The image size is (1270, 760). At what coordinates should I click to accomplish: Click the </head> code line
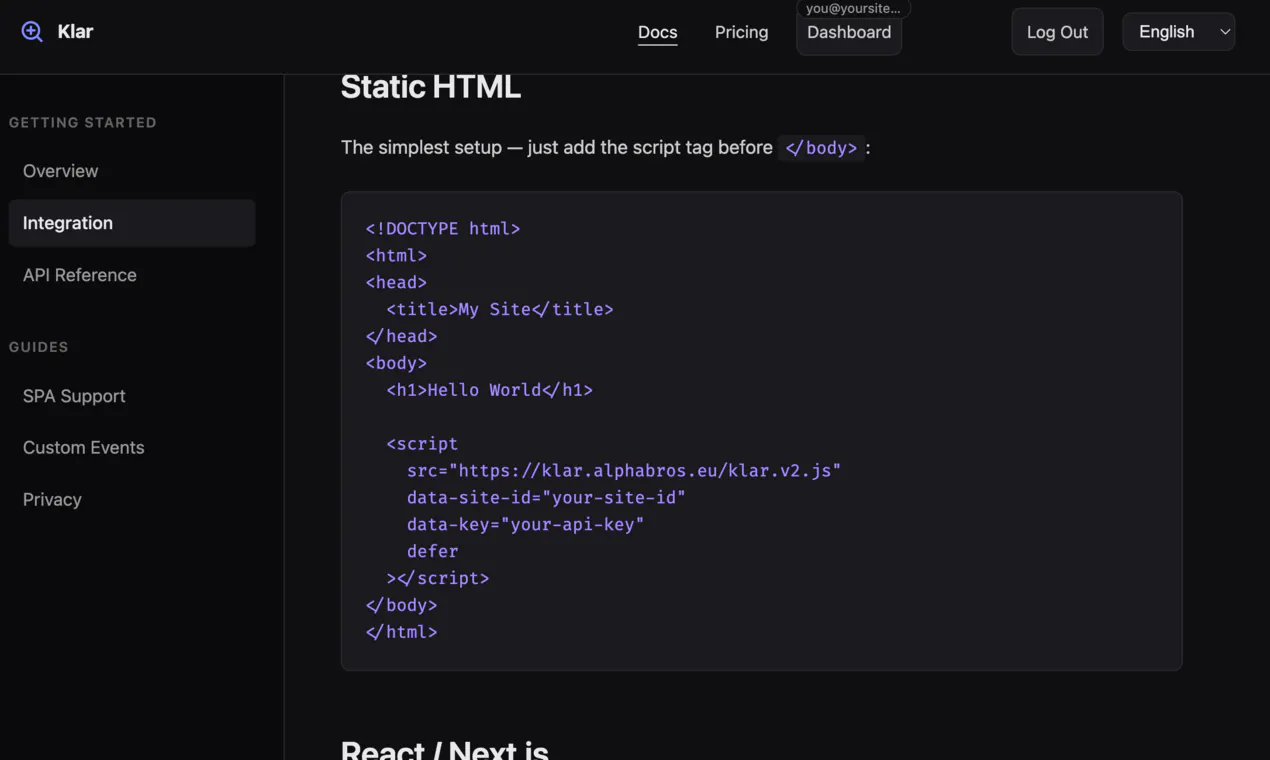click(402, 337)
